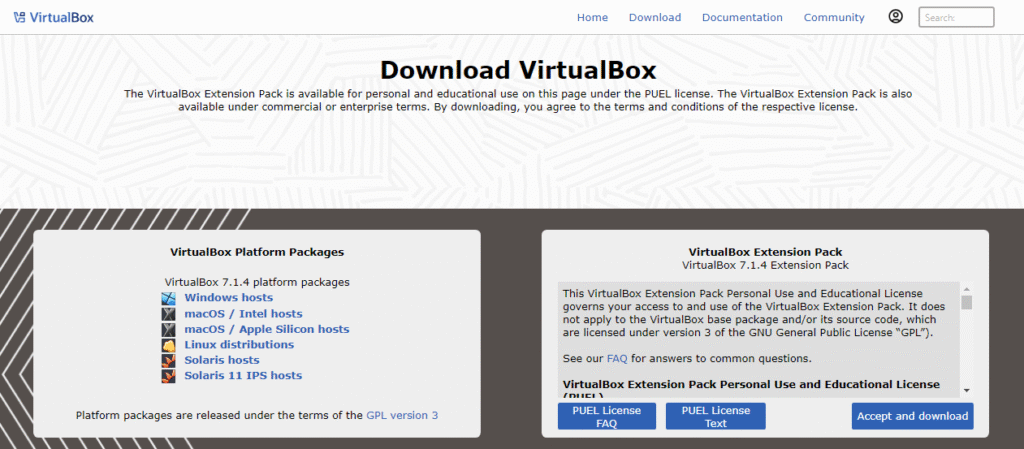Click the Linux distributions penguin icon
The image size is (1024, 449).
(x=169, y=345)
